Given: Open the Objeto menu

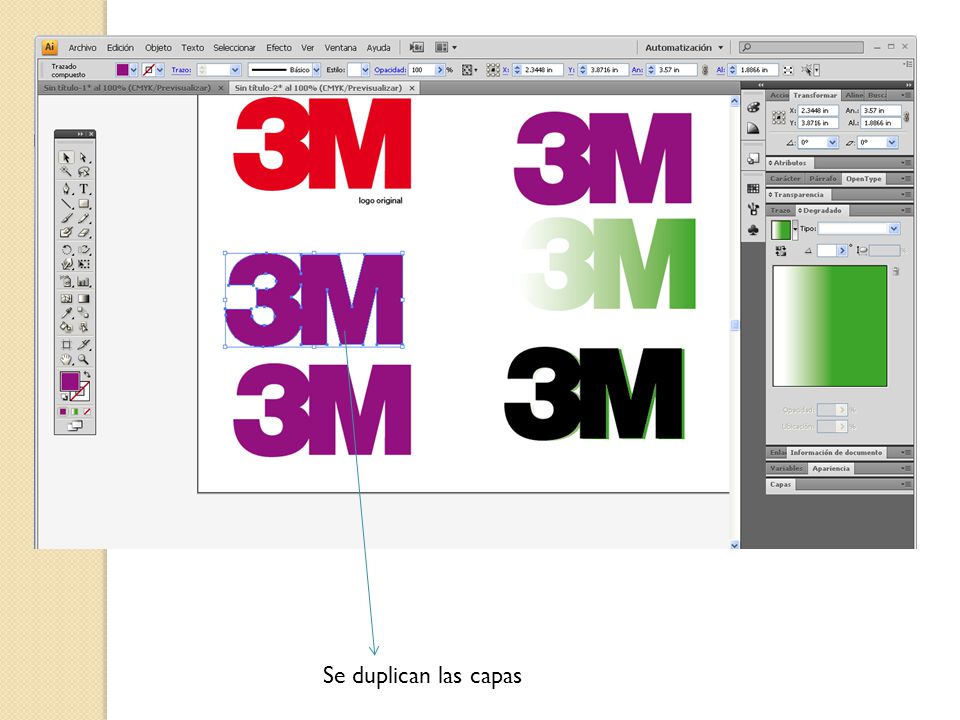Looking at the screenshot, I should (x=158, y=48).
